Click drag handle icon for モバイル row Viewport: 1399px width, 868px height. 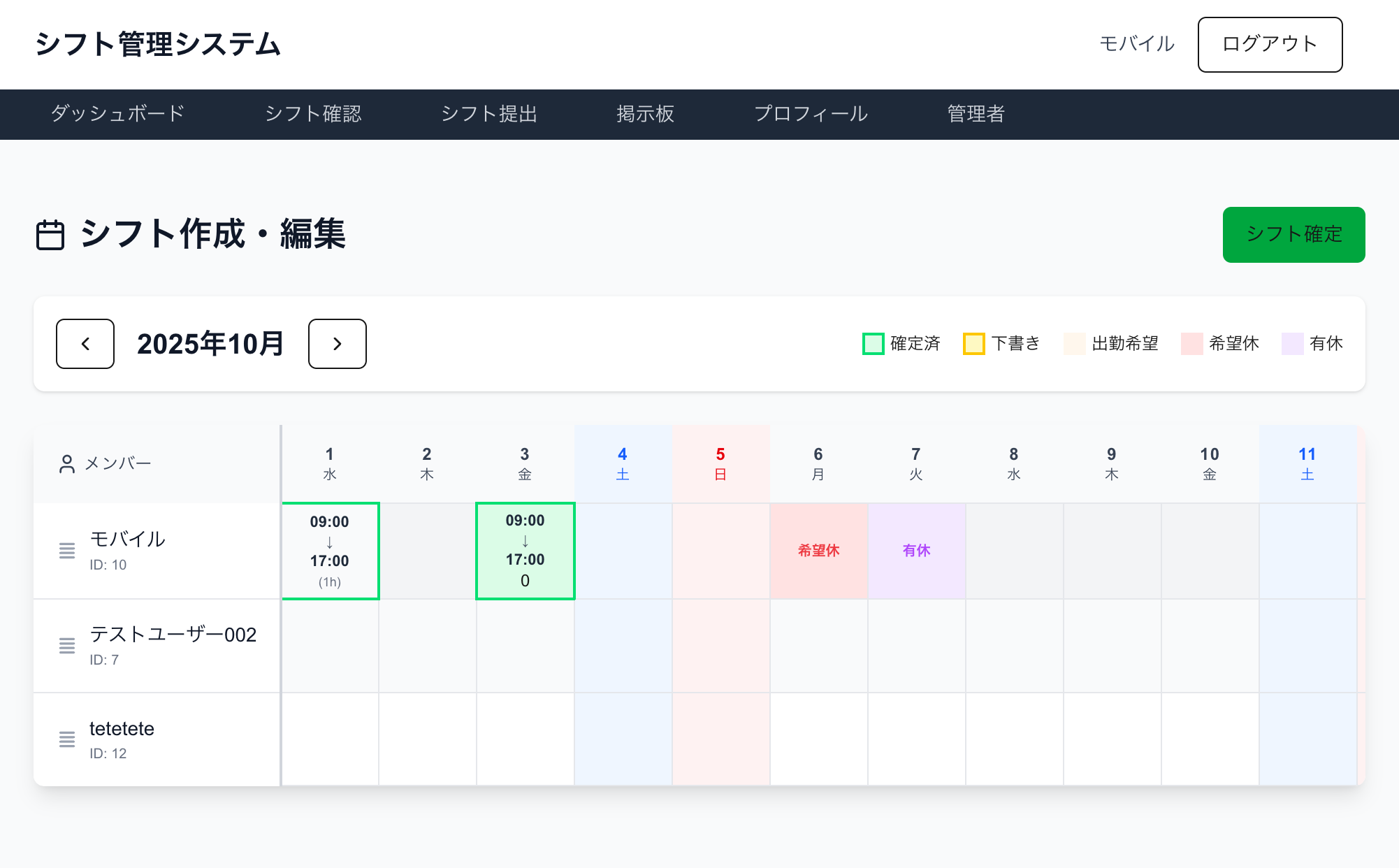[x=67, y=551]
